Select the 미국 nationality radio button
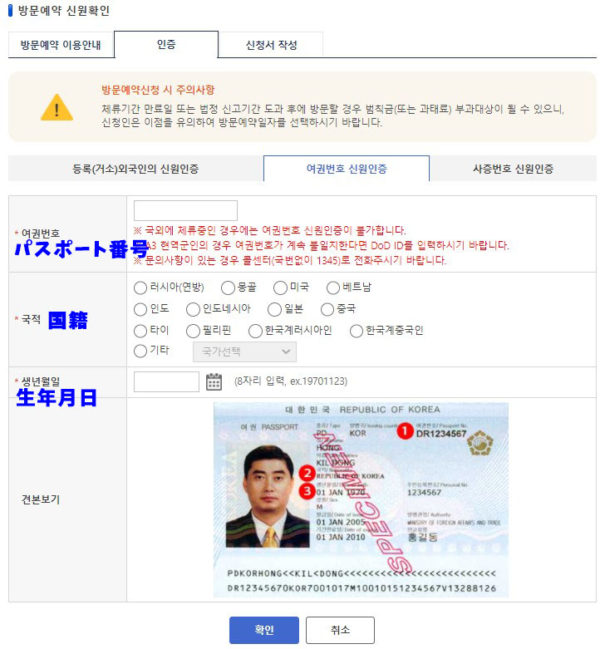 280,288
